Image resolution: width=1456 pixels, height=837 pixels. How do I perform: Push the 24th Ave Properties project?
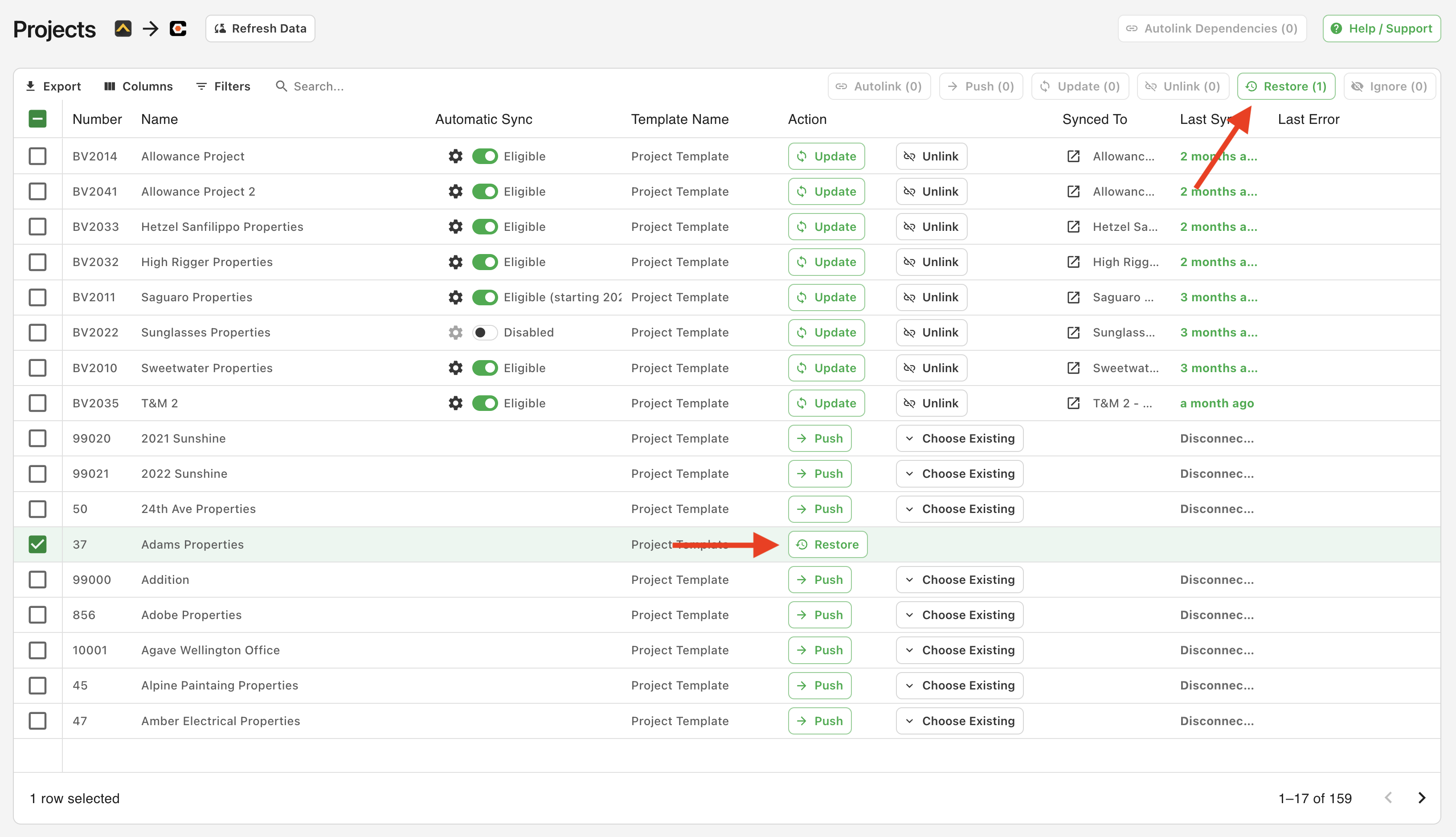pos(819,509)
